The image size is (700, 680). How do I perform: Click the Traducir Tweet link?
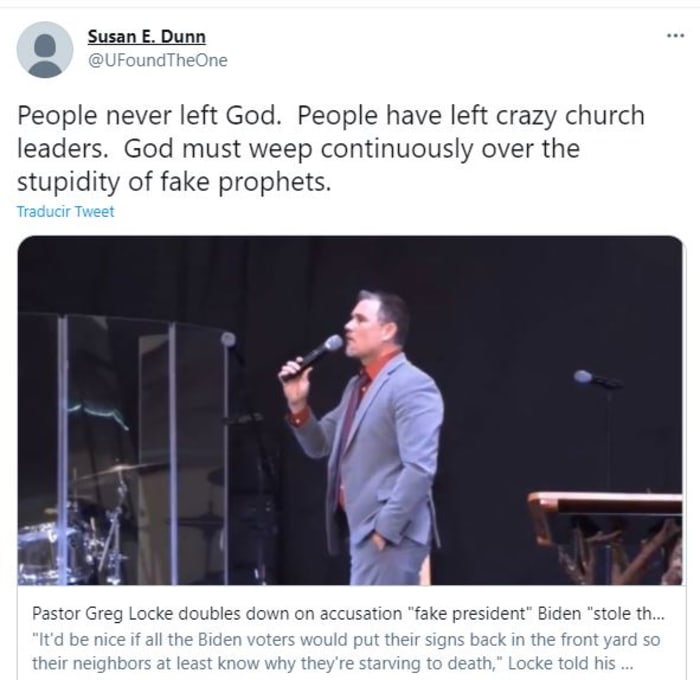[x=66, y=211]
